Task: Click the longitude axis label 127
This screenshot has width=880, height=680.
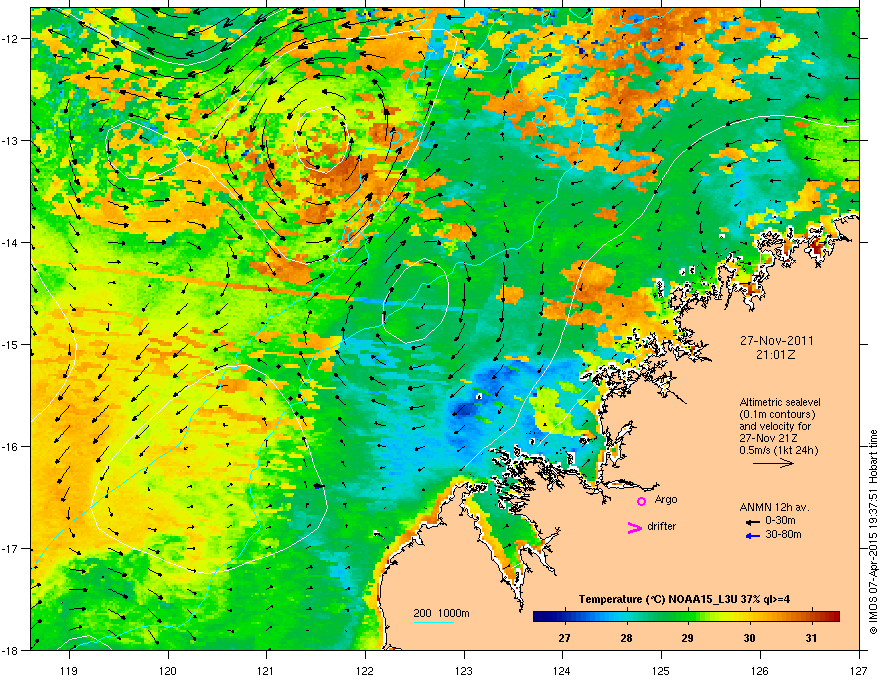Action: point(859,670)
